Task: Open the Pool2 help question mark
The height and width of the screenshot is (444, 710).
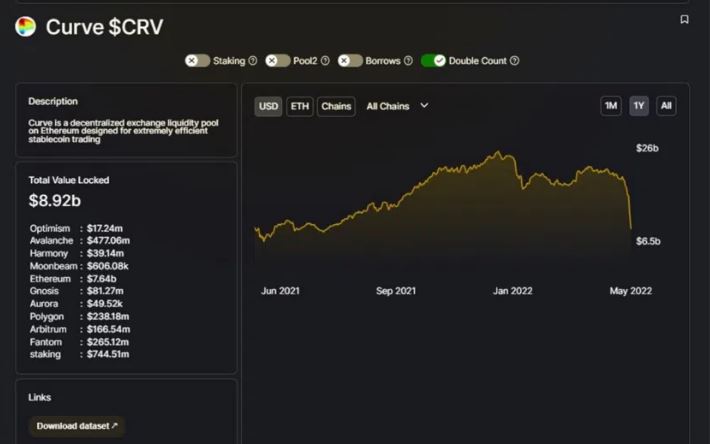Action: click(x=325, y=61)
